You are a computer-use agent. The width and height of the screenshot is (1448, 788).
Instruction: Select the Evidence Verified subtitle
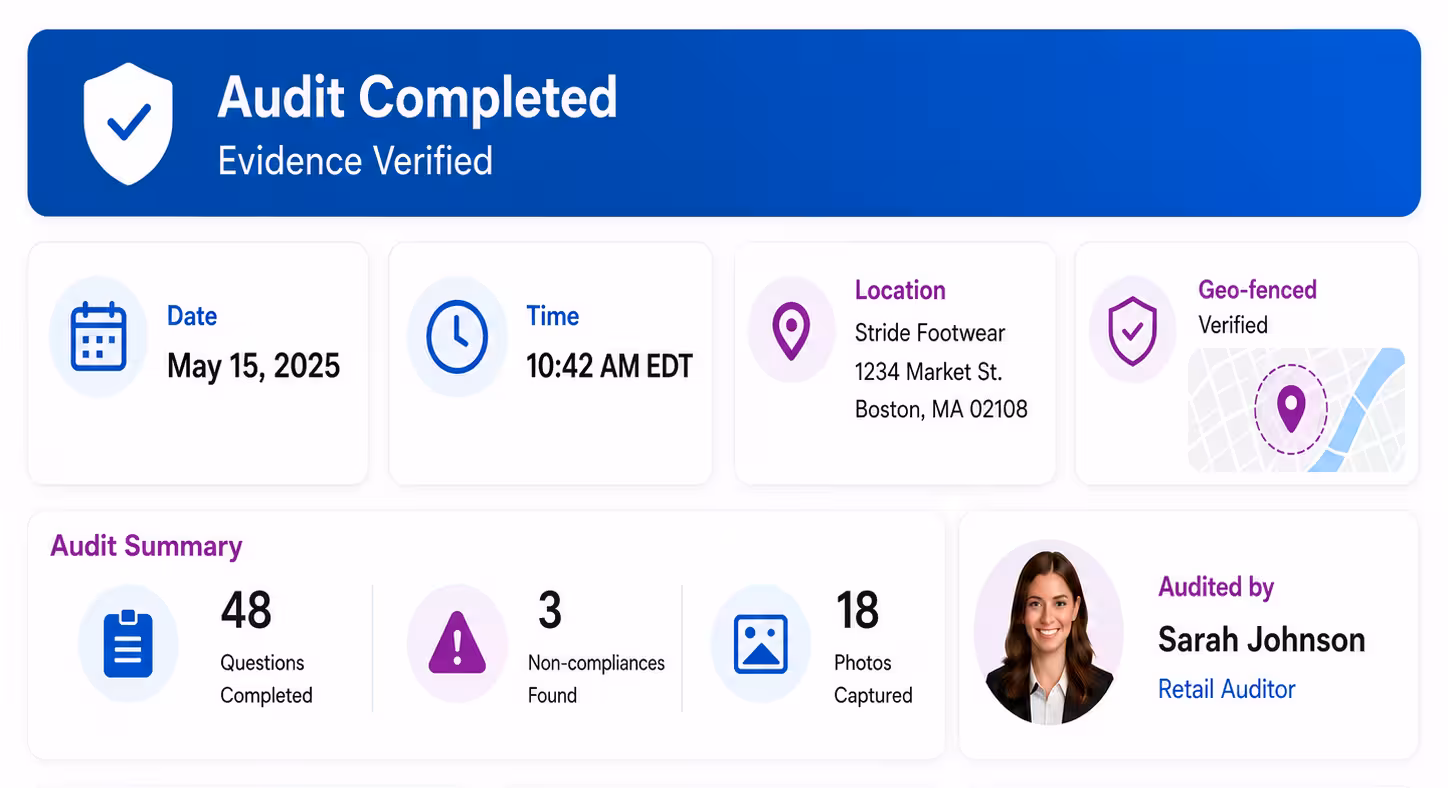tap(355, 161)
